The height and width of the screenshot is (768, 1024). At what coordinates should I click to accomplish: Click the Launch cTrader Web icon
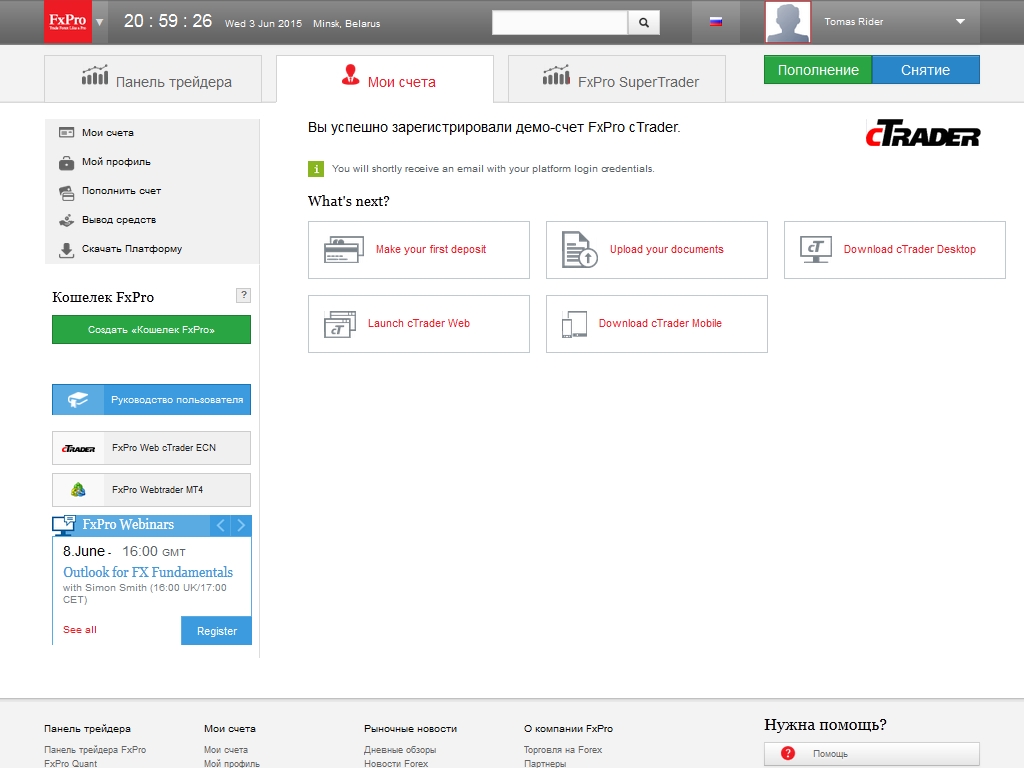point(340,324)
